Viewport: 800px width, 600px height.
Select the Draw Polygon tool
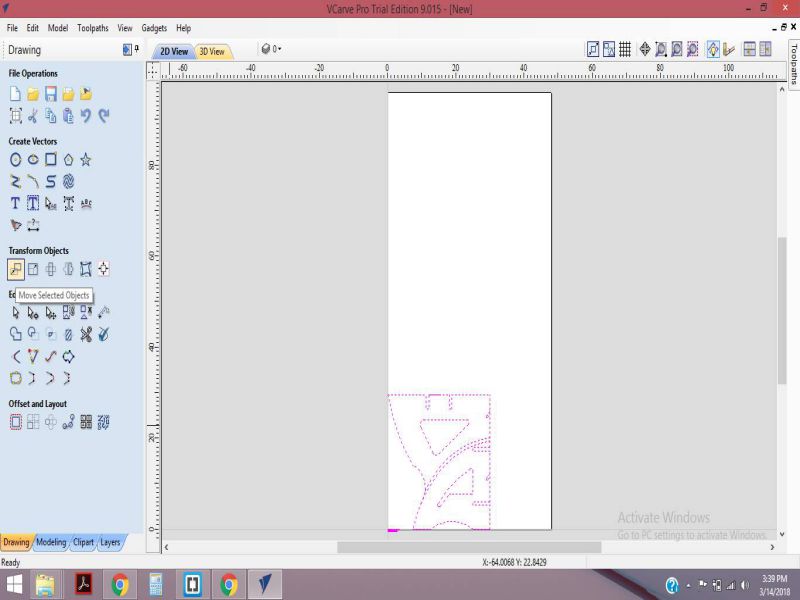click(x=68, y=160)
